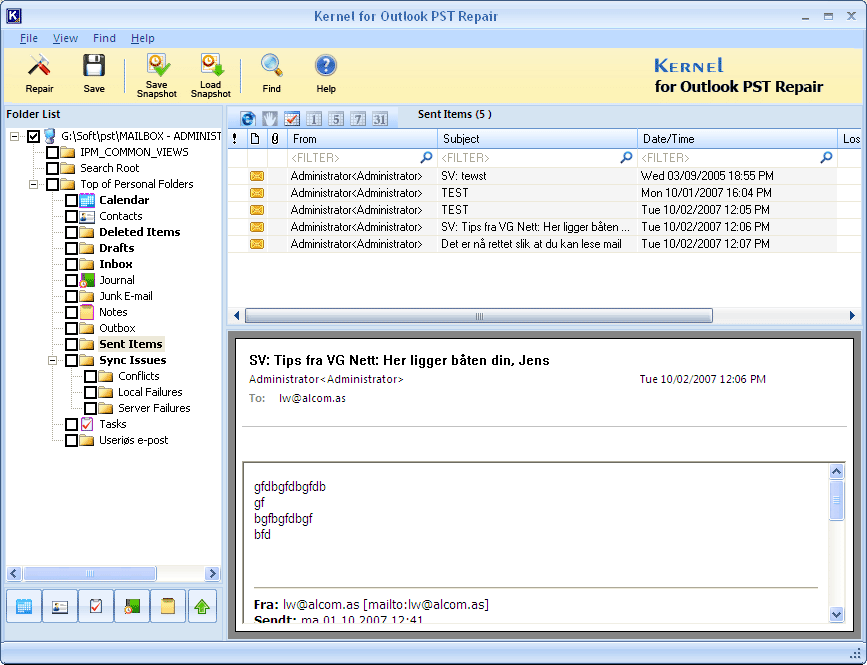Click envelope icon of 'SV: tewst' row
Image resolution: width=867 pixels, height=665 pixels.
click(x=257, y=176)
